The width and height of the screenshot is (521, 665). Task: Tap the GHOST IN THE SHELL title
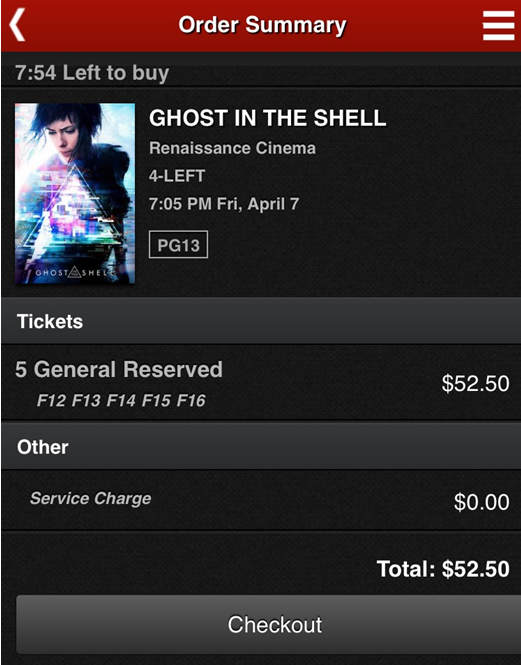point(267,118)
